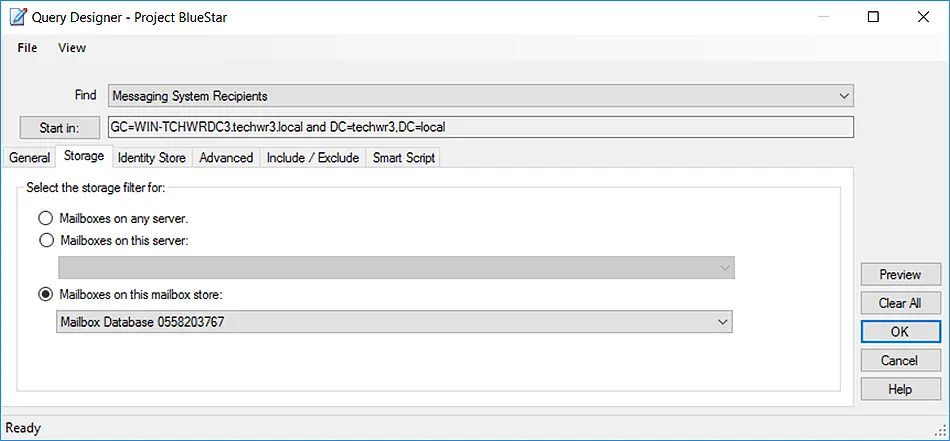Click the Start in path field
Viewport: 950px width, 441px height.
[x=480, y=127]
